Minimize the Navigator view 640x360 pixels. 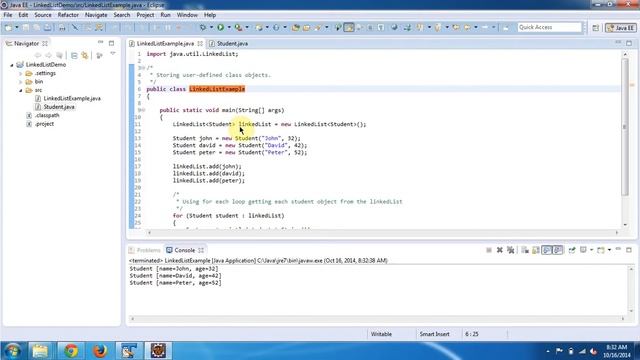(x=100, y=42)
